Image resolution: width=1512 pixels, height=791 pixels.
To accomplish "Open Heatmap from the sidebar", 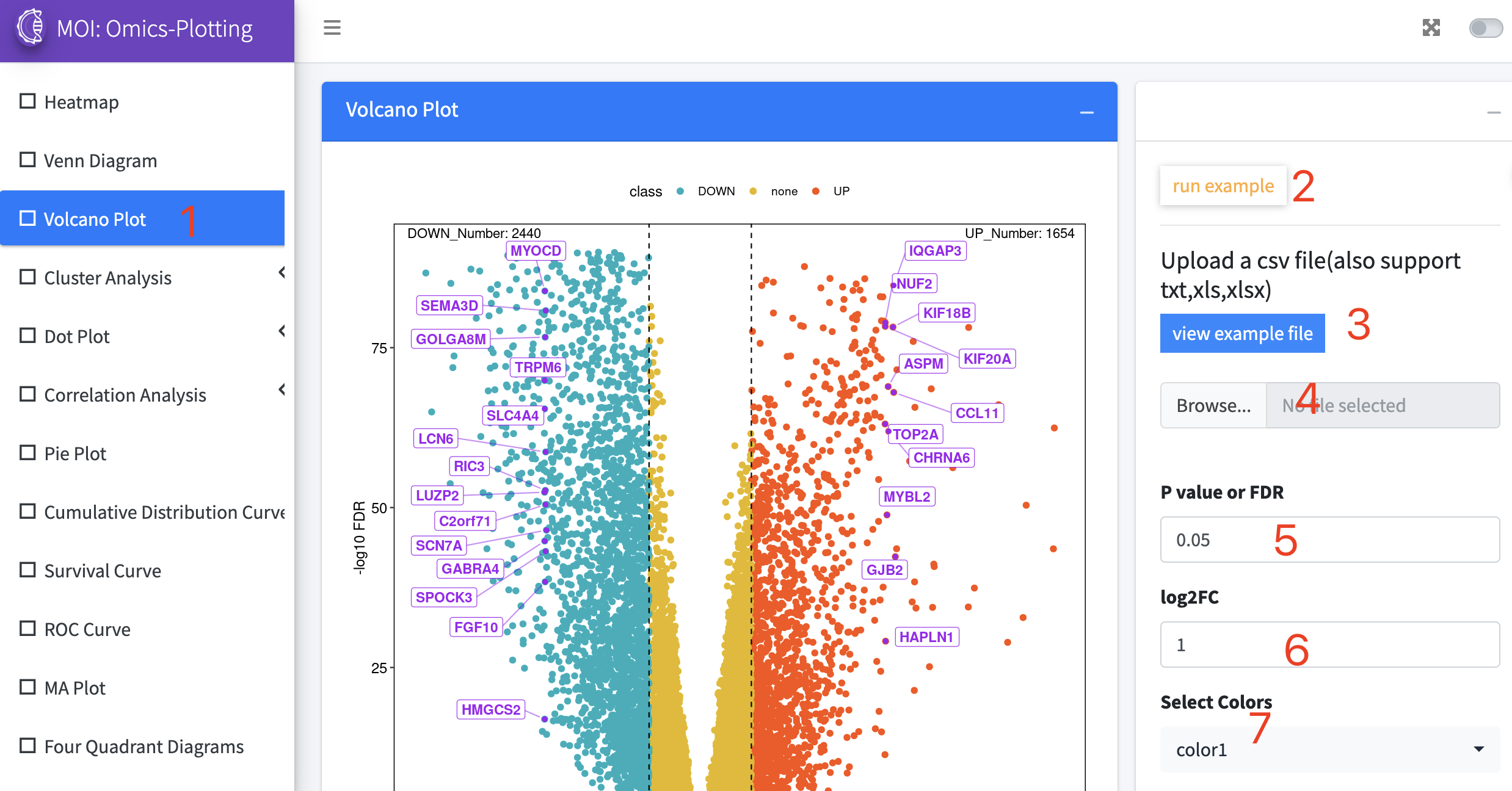I will [x=142, y=102].
